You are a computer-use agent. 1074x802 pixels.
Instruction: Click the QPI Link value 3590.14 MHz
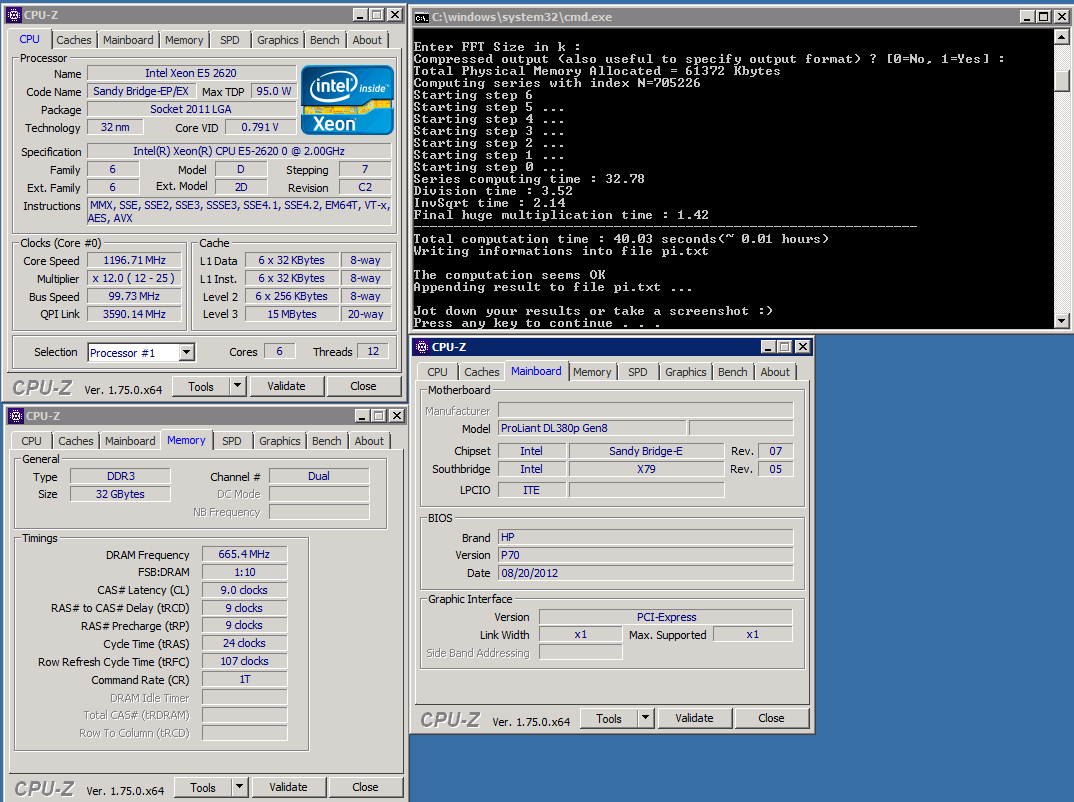coord(135,314)
